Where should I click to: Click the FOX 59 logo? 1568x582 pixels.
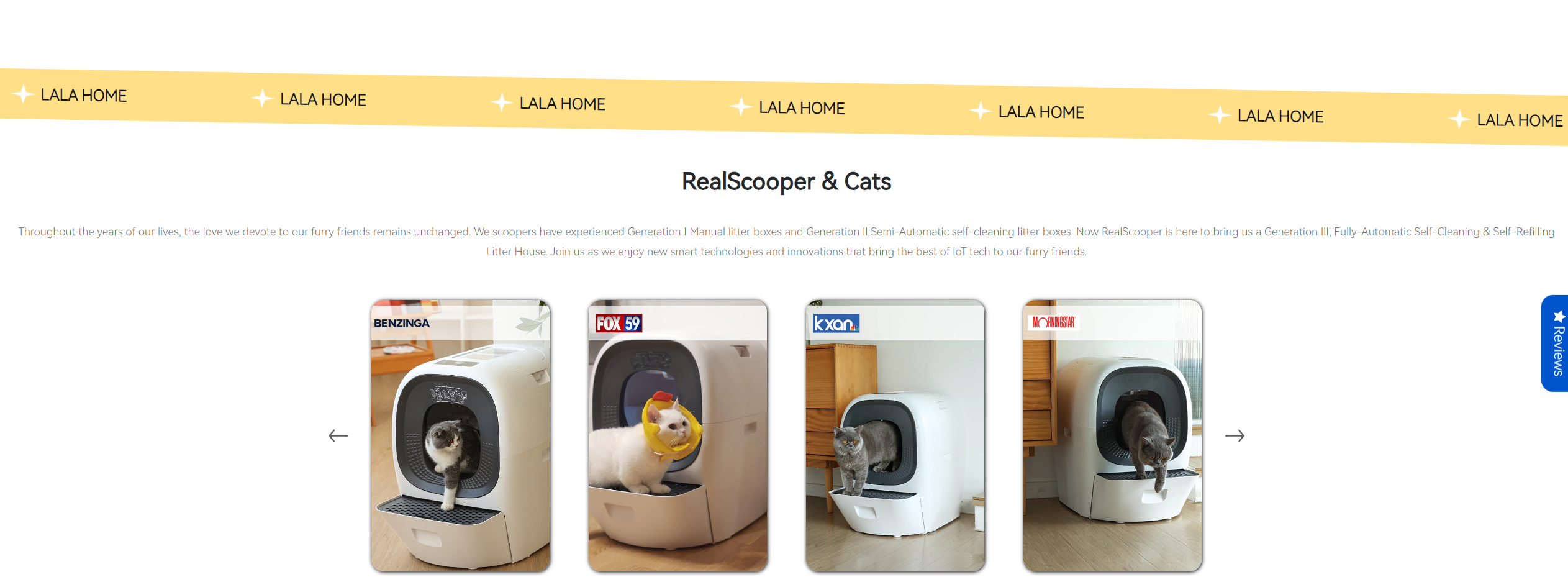click(x=619, y=323)
